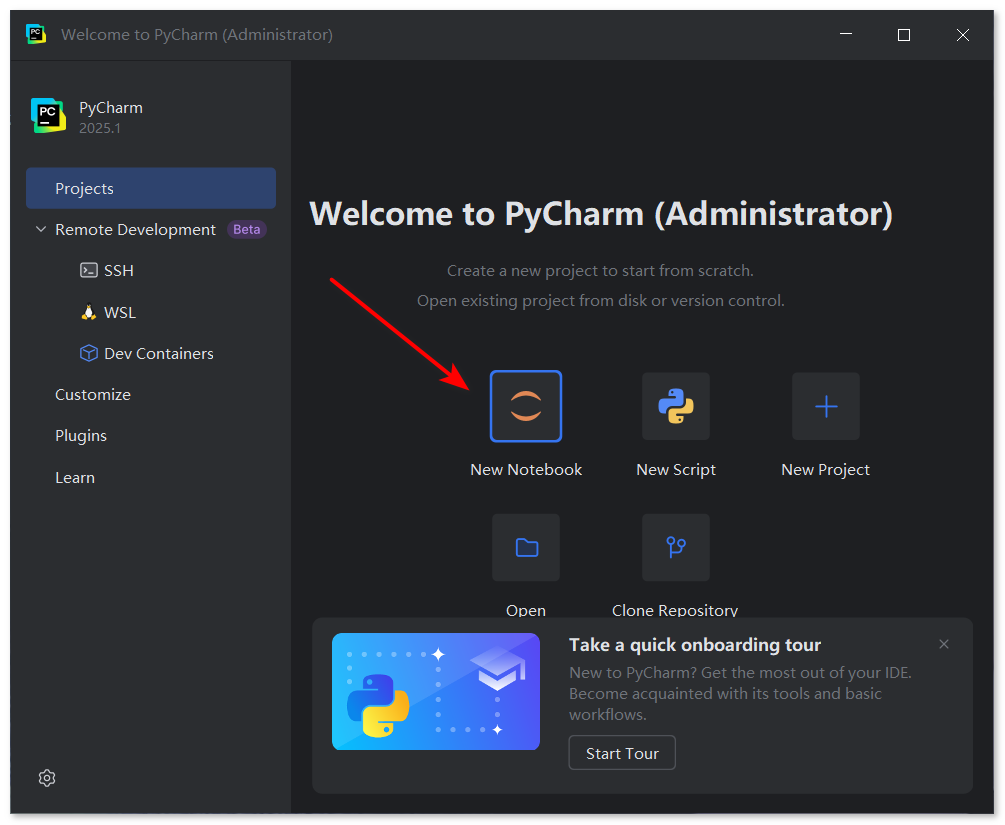Screen dimensions: 1005x825
Task: Click the WSL penguin icon
Action: click(88, 312)
